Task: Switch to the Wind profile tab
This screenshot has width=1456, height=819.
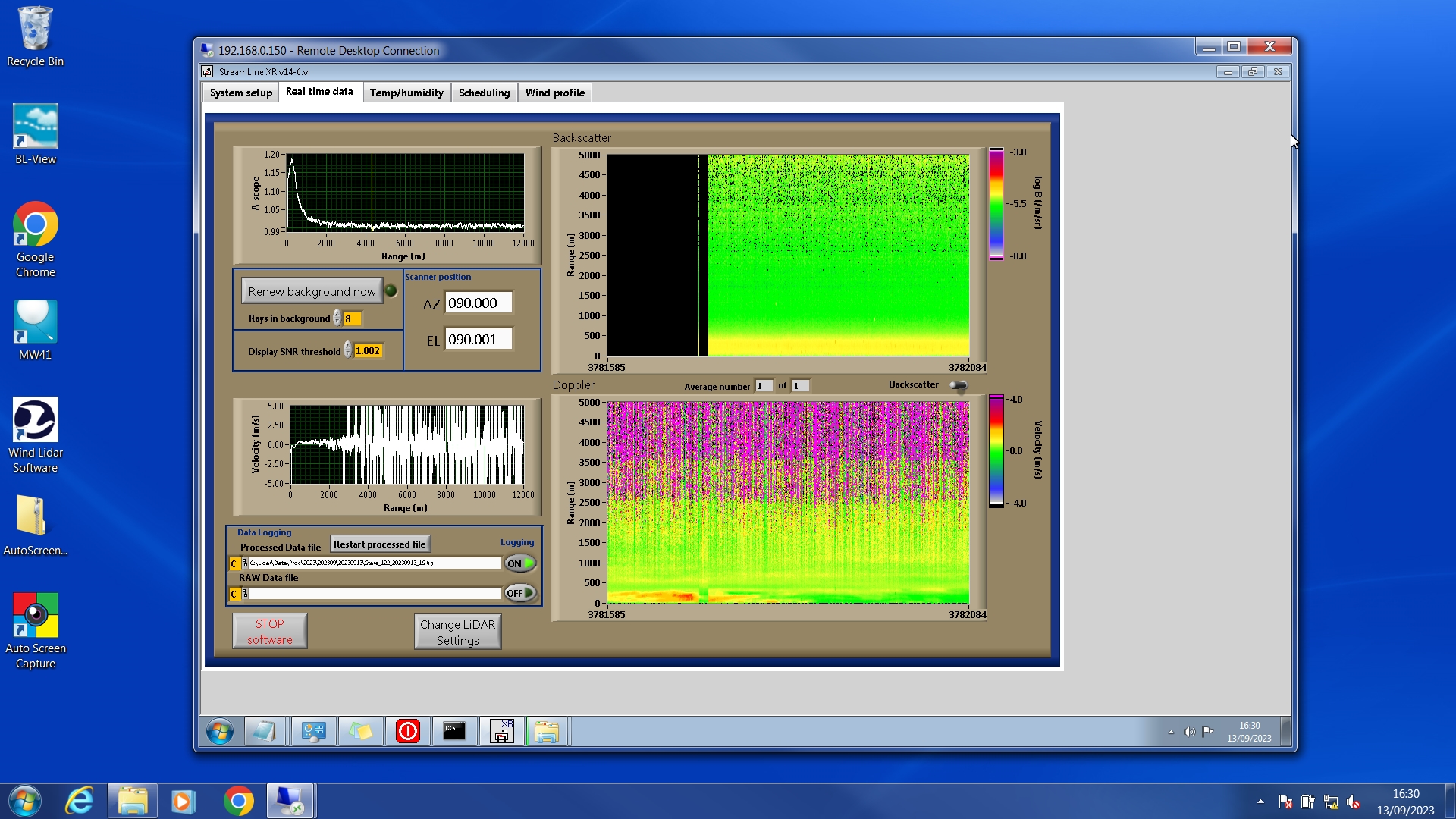Action: pyautogui.click(x=554, y=93)
